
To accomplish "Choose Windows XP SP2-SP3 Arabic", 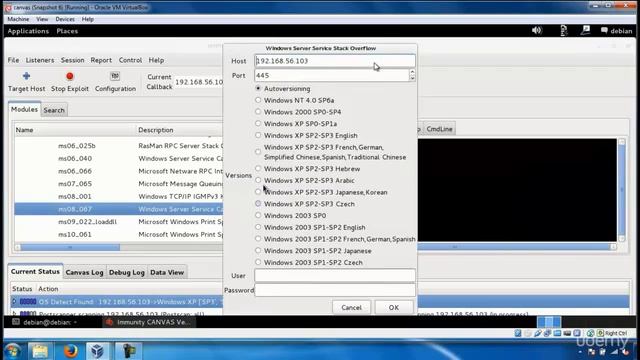I will click(258, 180).
